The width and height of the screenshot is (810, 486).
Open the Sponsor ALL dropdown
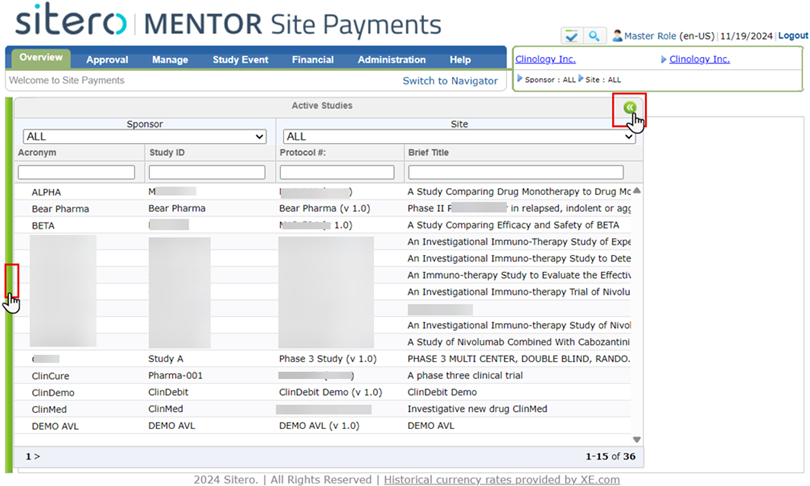coord(145,136)
